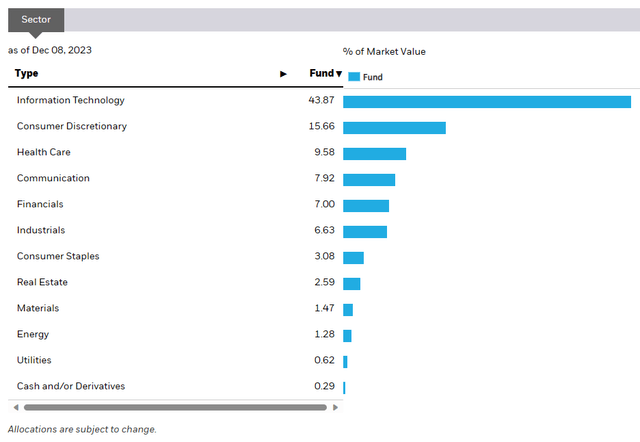Click the 7.00 fund value

324,204
